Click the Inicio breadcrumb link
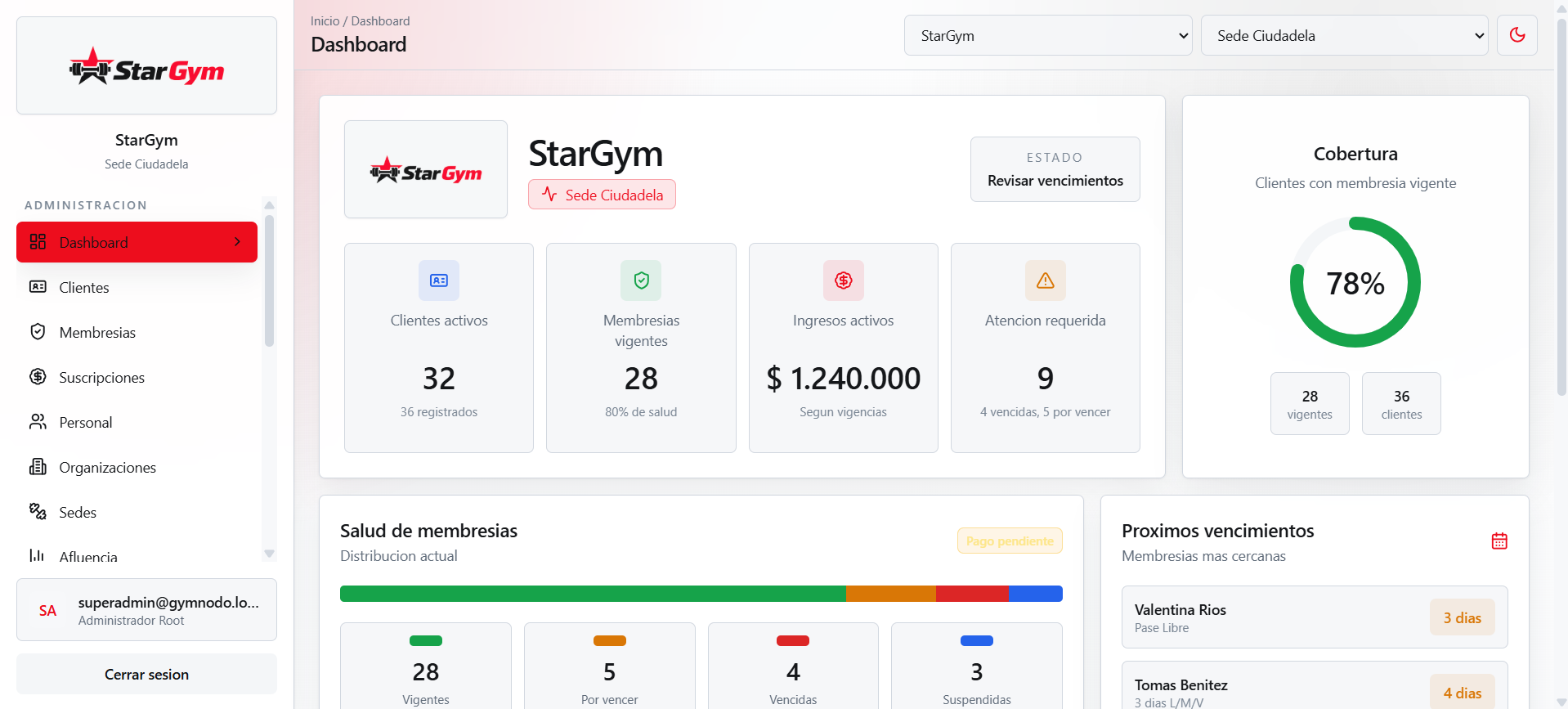Image resolution: width=1568 pixels, height=709 pixels. click(x=325, y=21)
